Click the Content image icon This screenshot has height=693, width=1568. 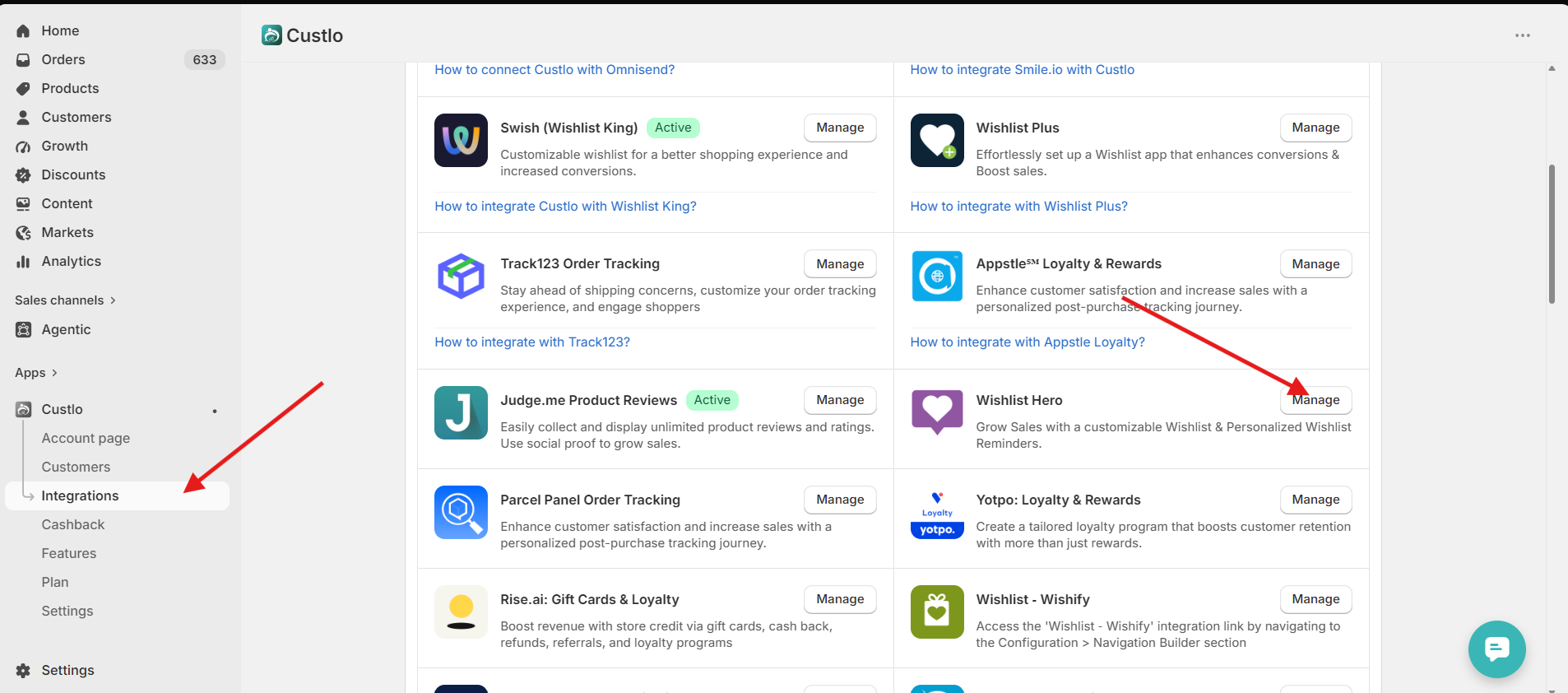(23, 203)
